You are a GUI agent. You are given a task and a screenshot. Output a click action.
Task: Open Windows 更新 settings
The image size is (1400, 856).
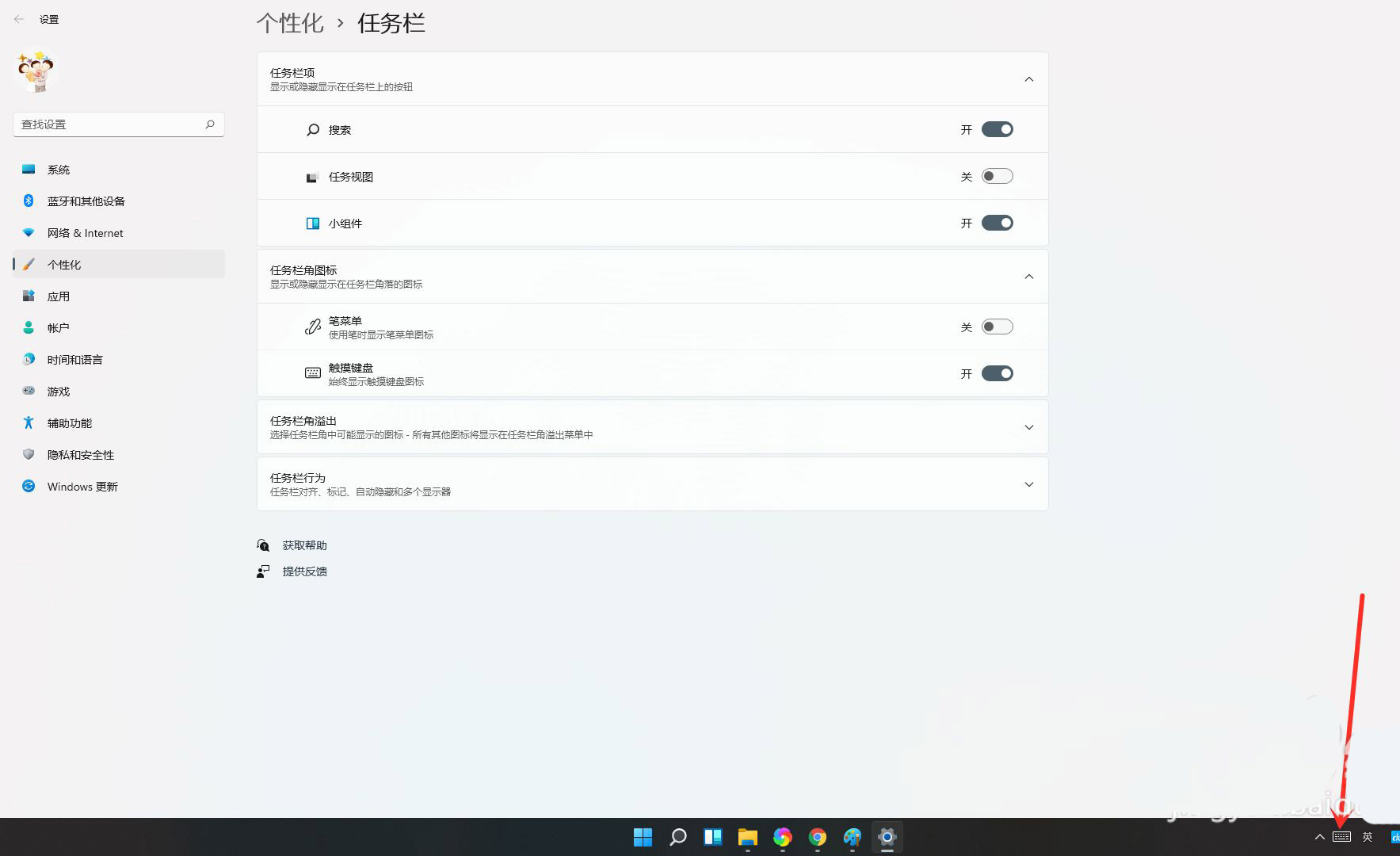[x=81, y=486]
